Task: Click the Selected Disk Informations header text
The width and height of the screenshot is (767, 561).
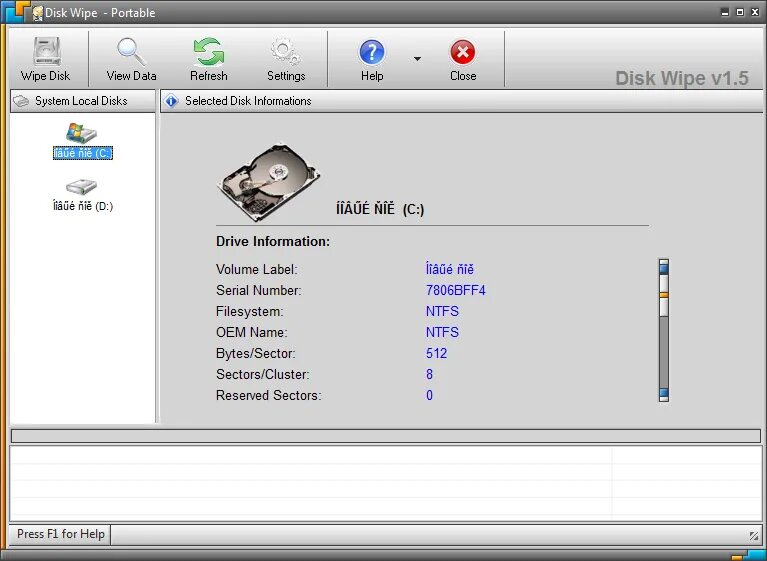Action: tap(248, 101)
